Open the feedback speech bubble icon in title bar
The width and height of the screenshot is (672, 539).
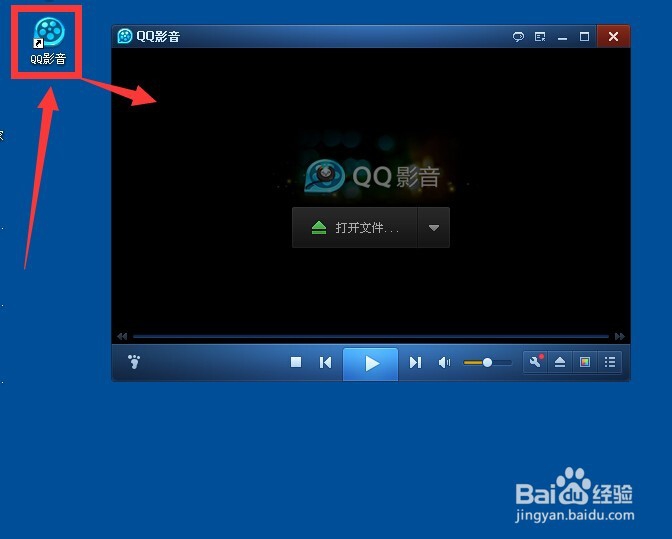(519, 37)
